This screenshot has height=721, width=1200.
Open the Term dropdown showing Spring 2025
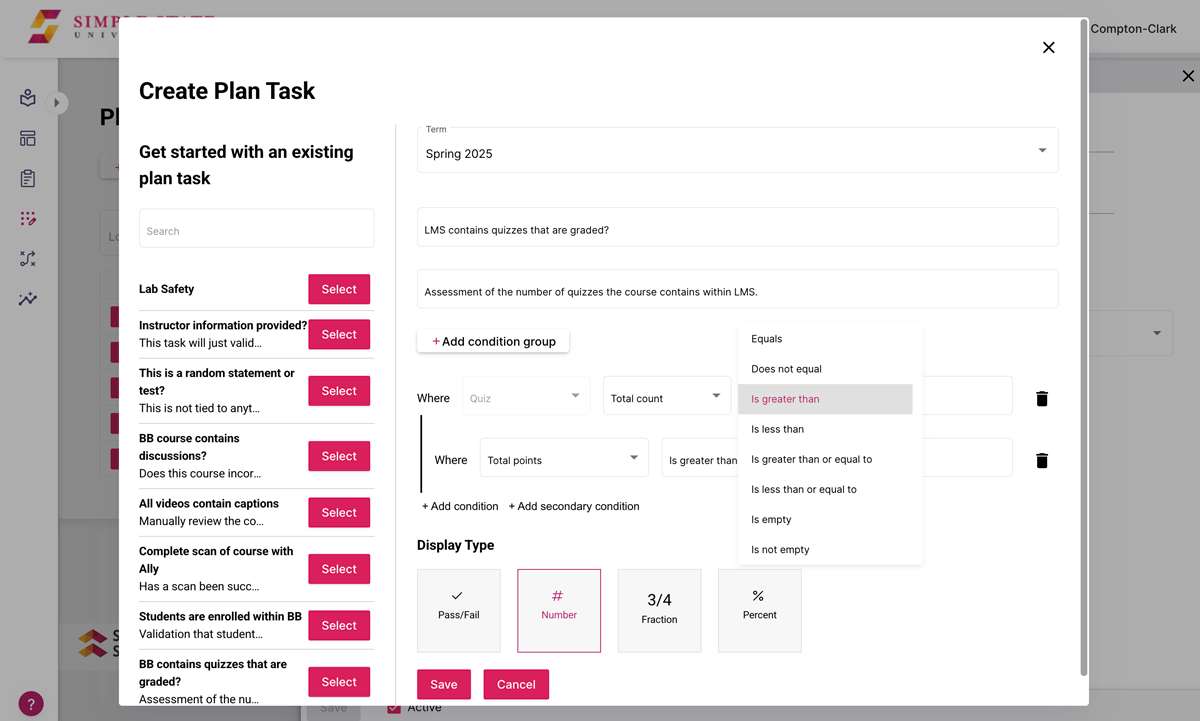[x=737, y=150]
